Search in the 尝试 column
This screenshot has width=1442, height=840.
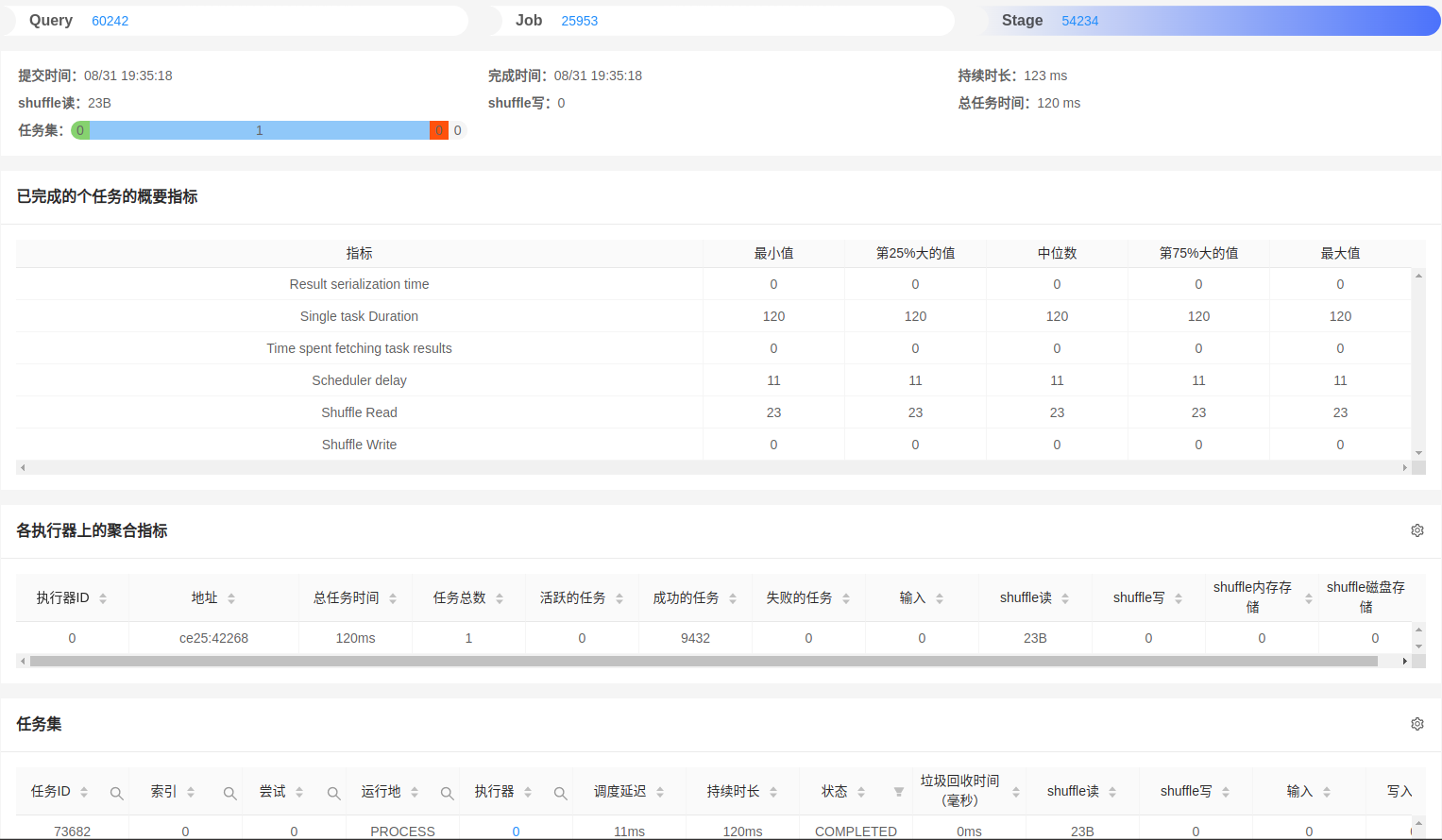pyautogui.click(x=333, y=793)
